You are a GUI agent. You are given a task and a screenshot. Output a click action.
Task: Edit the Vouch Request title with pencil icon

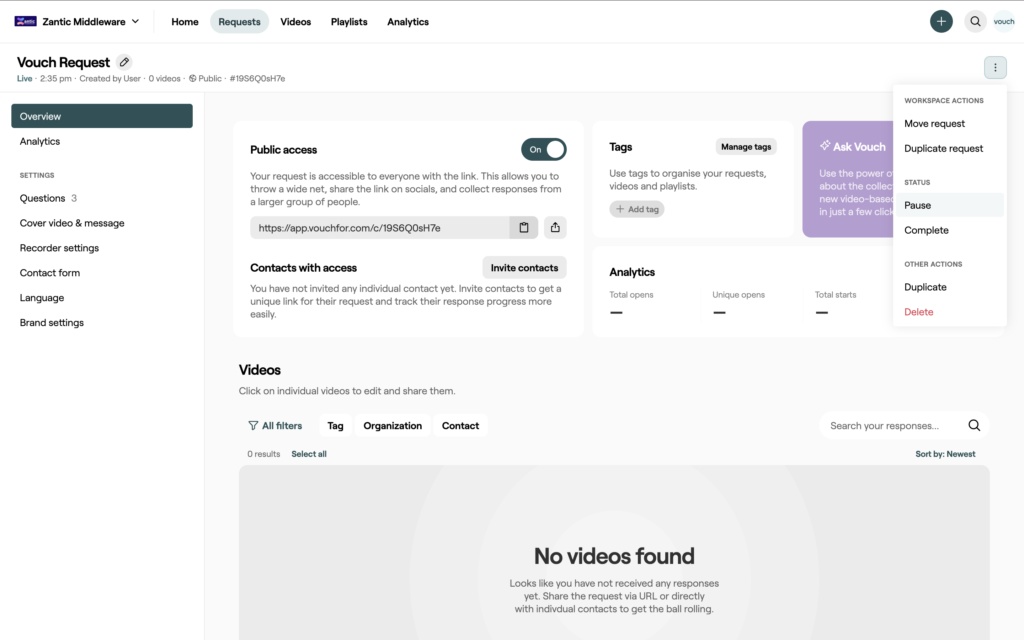coord(124,62)
